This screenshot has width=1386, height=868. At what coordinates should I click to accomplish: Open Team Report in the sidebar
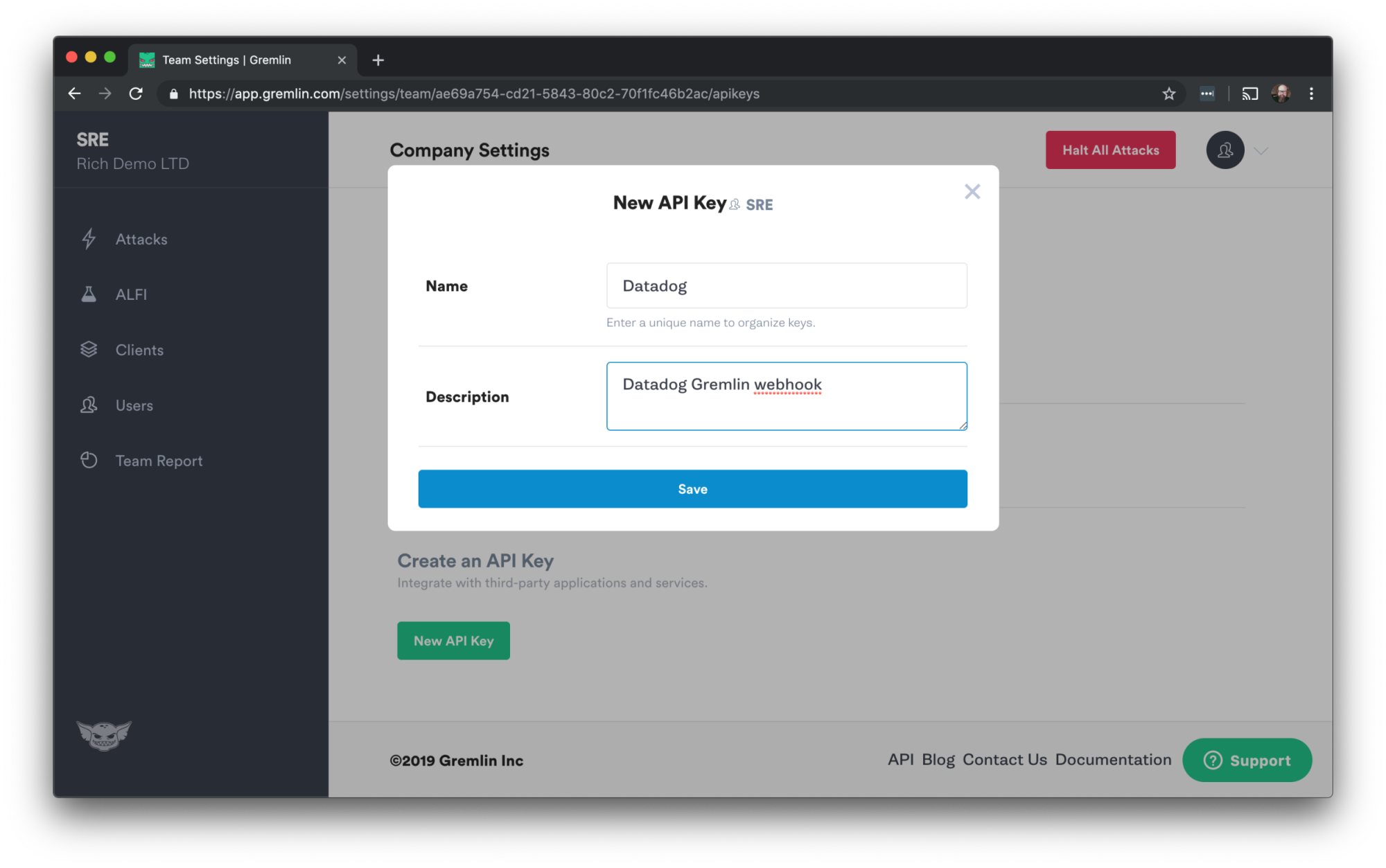[x=159, y=461]
